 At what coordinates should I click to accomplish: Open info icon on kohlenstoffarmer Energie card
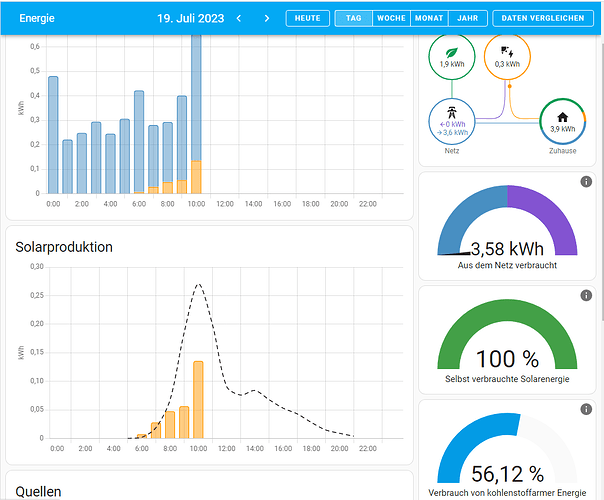(x=586, y=411)
